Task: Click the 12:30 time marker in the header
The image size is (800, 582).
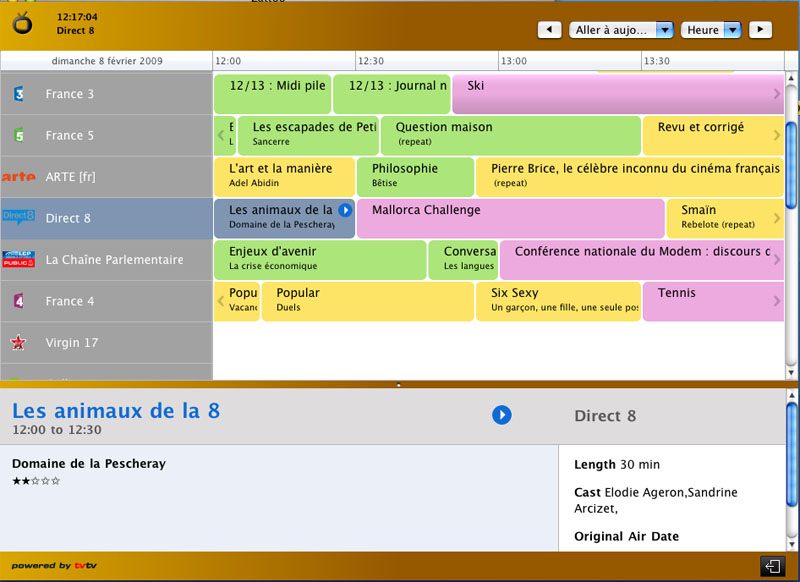Action: point(371,61)
